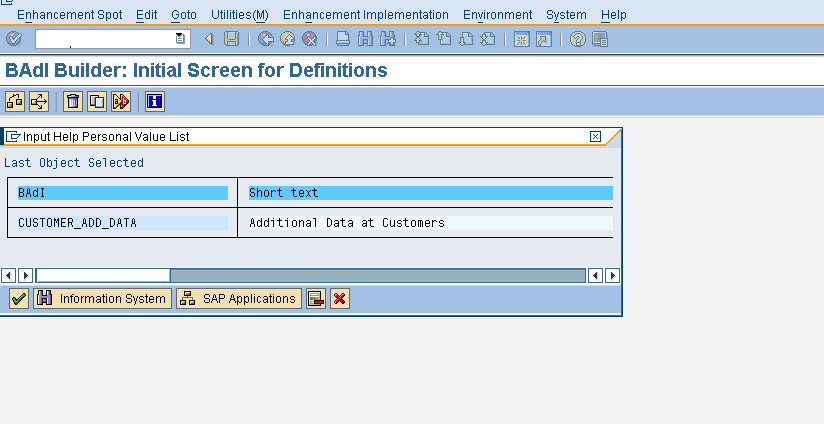Click the dialog's horizontal scrollbar track
Image resolution: width=824 pixels, height=424 pixels.
pyautogui.click(x=377, y=275)
